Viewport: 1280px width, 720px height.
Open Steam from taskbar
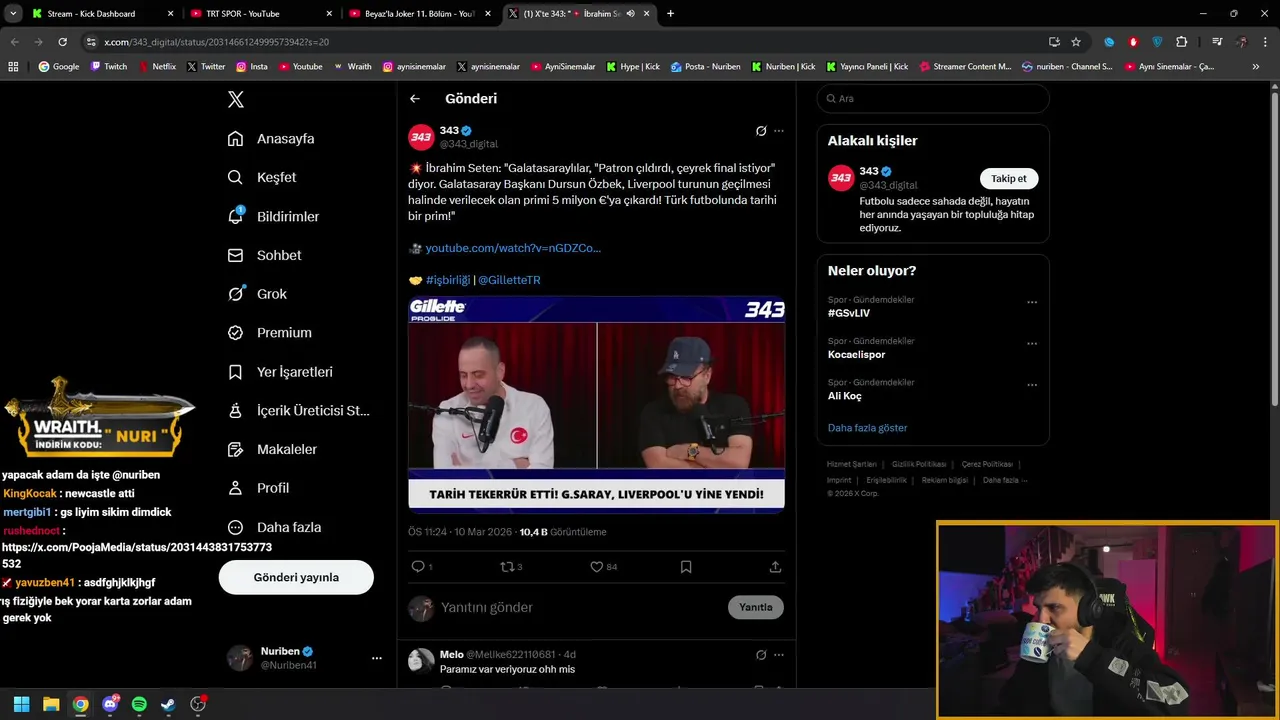168,704
